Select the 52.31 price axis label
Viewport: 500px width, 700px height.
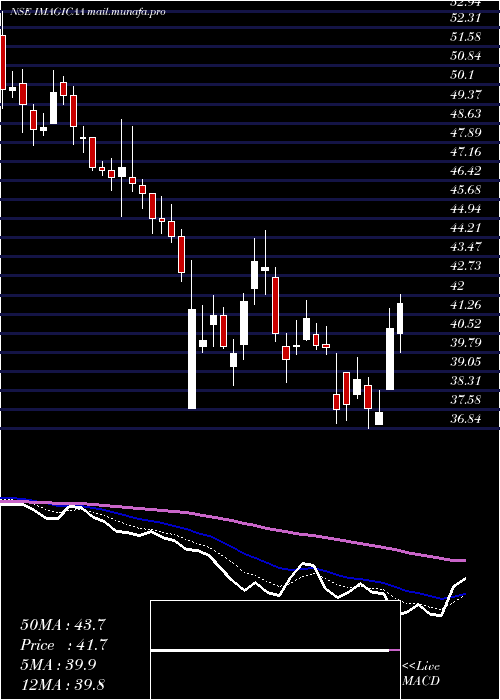[x=465, y=18]
